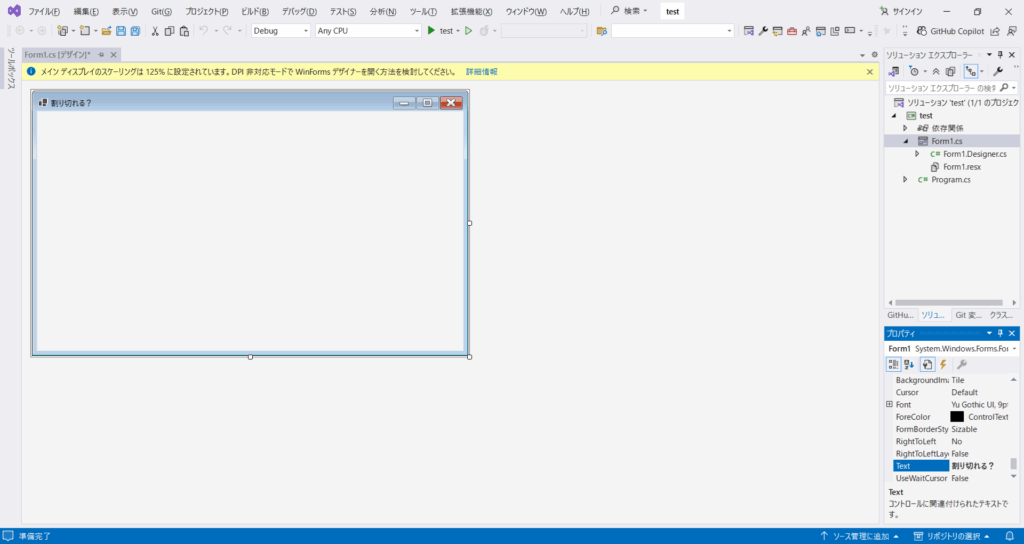Click the Cut scissors icon
This screenshot has width=1024, height=544.
[x=155, y=31]
